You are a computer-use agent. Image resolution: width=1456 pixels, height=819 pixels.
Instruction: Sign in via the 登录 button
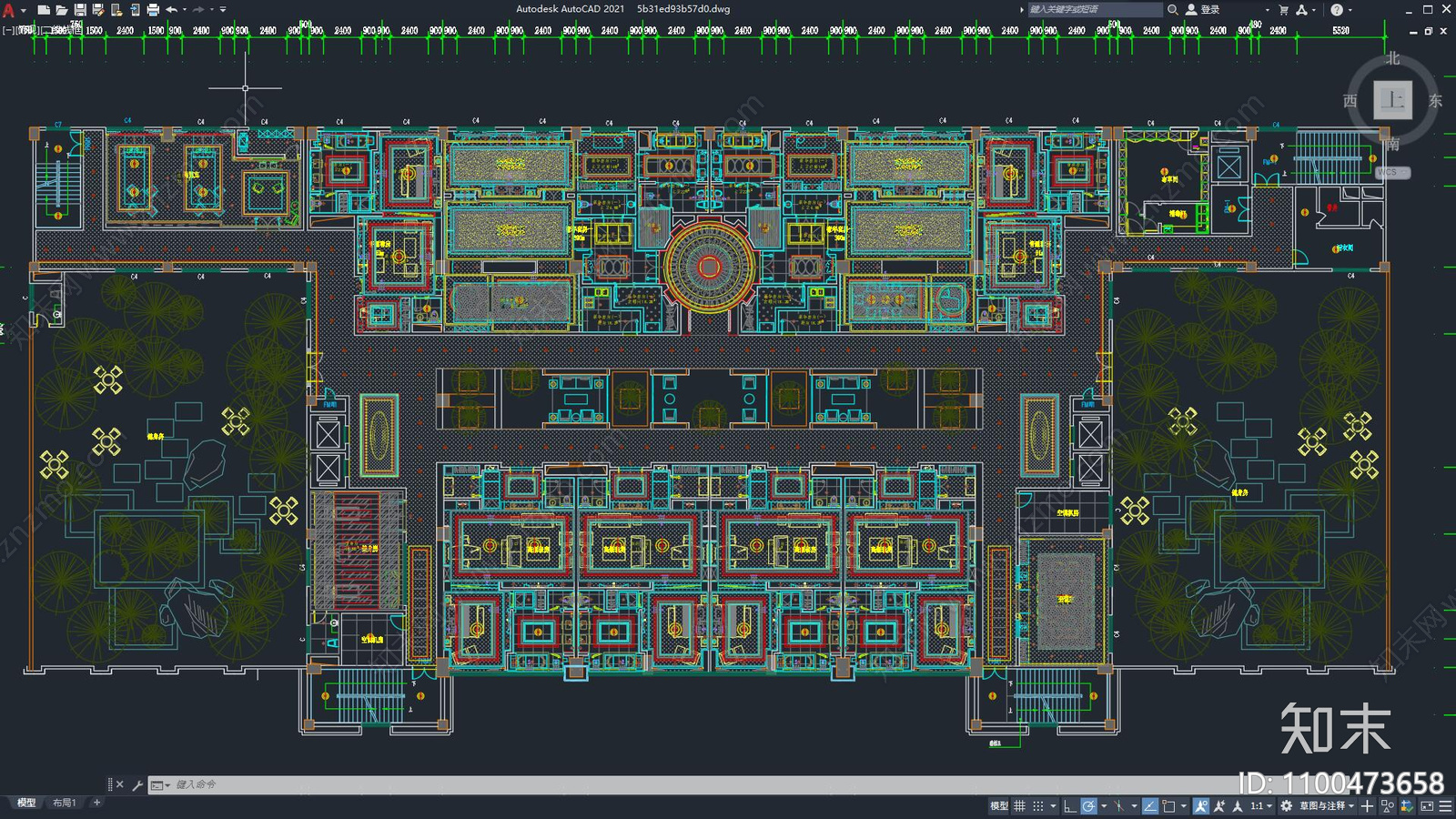pos(1202,9)
